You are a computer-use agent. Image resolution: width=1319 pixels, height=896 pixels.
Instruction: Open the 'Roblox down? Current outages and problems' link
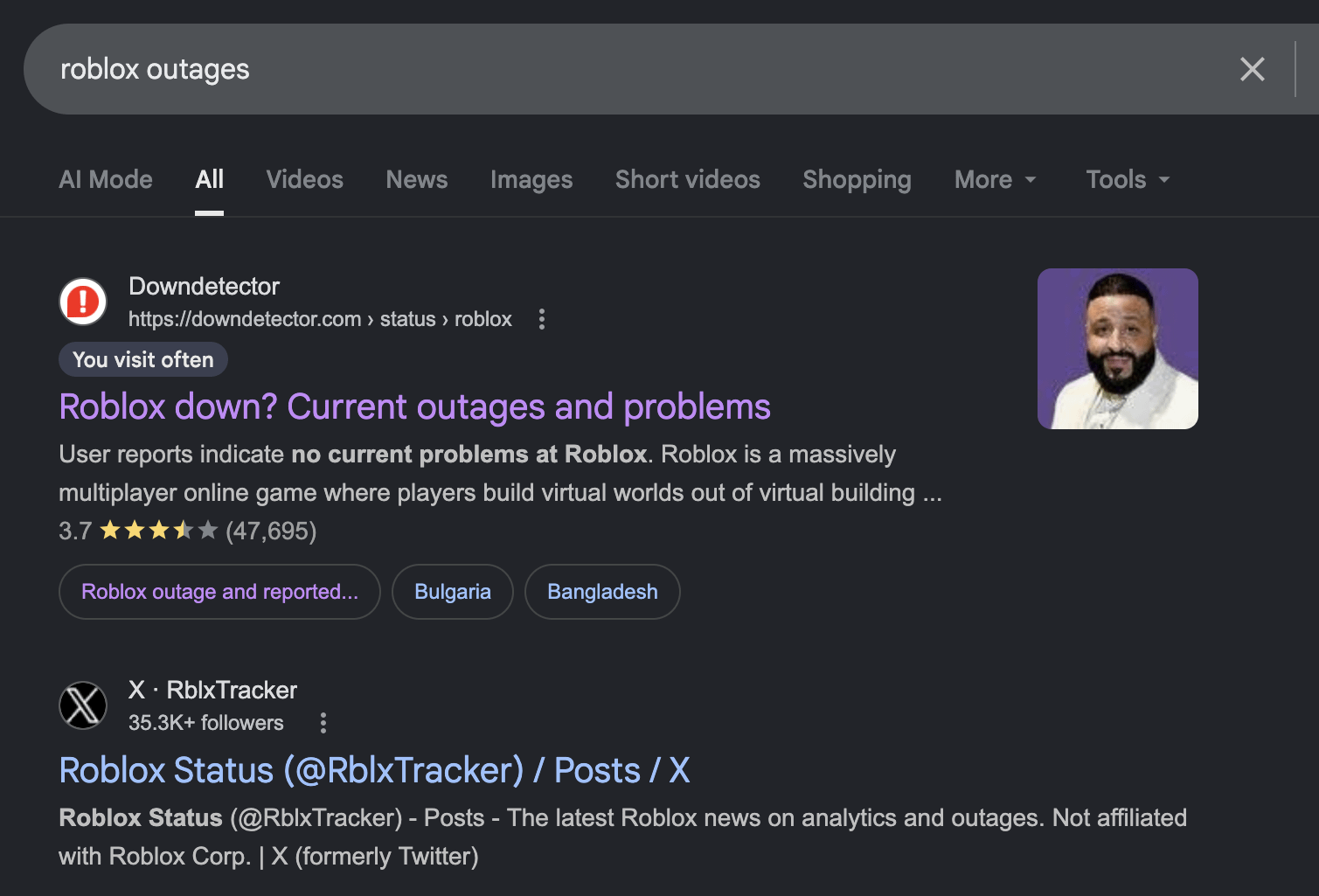[x=414, y=407]
